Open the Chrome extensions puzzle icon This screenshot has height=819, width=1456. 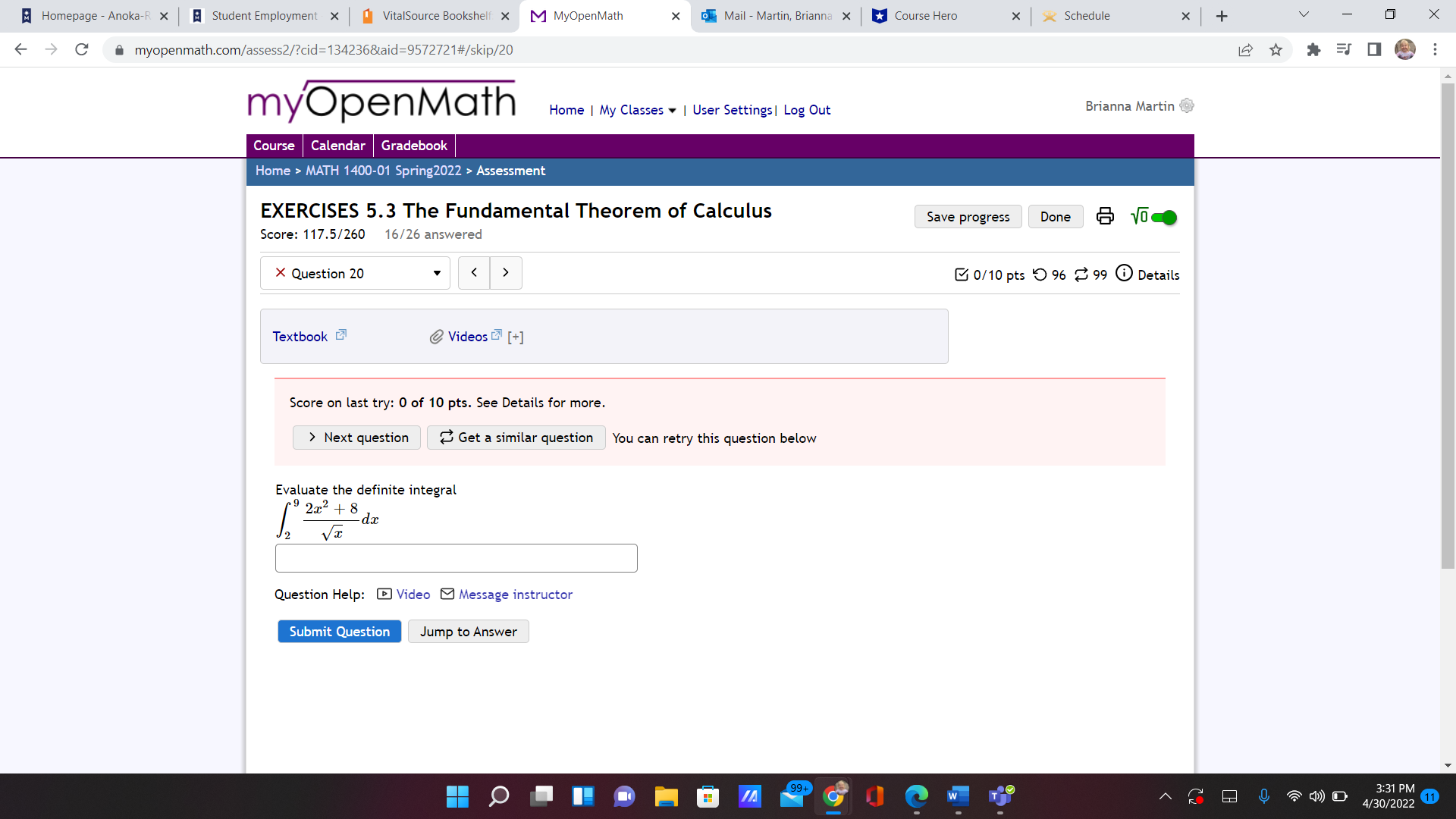click(x=1313, y=50)
